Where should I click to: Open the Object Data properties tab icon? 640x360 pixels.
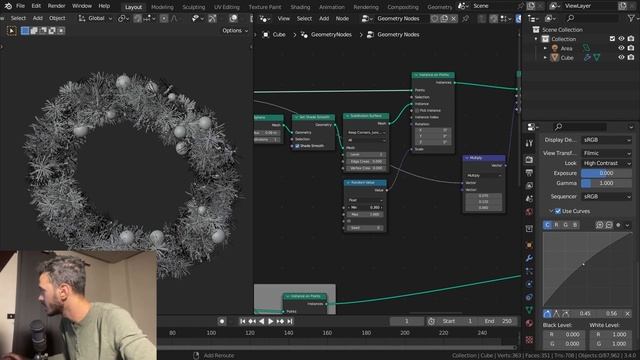[529, 310]
